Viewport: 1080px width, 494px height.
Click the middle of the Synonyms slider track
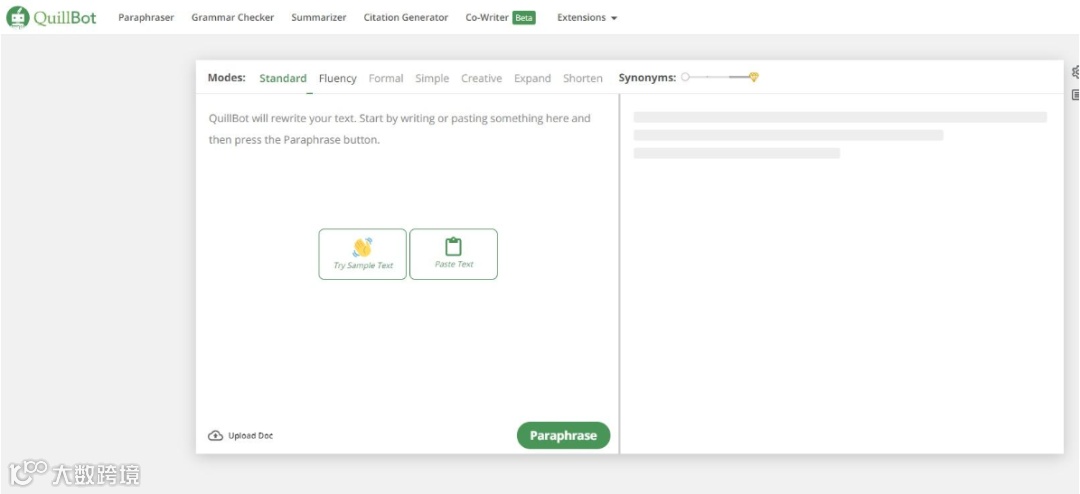coord(718,77)
